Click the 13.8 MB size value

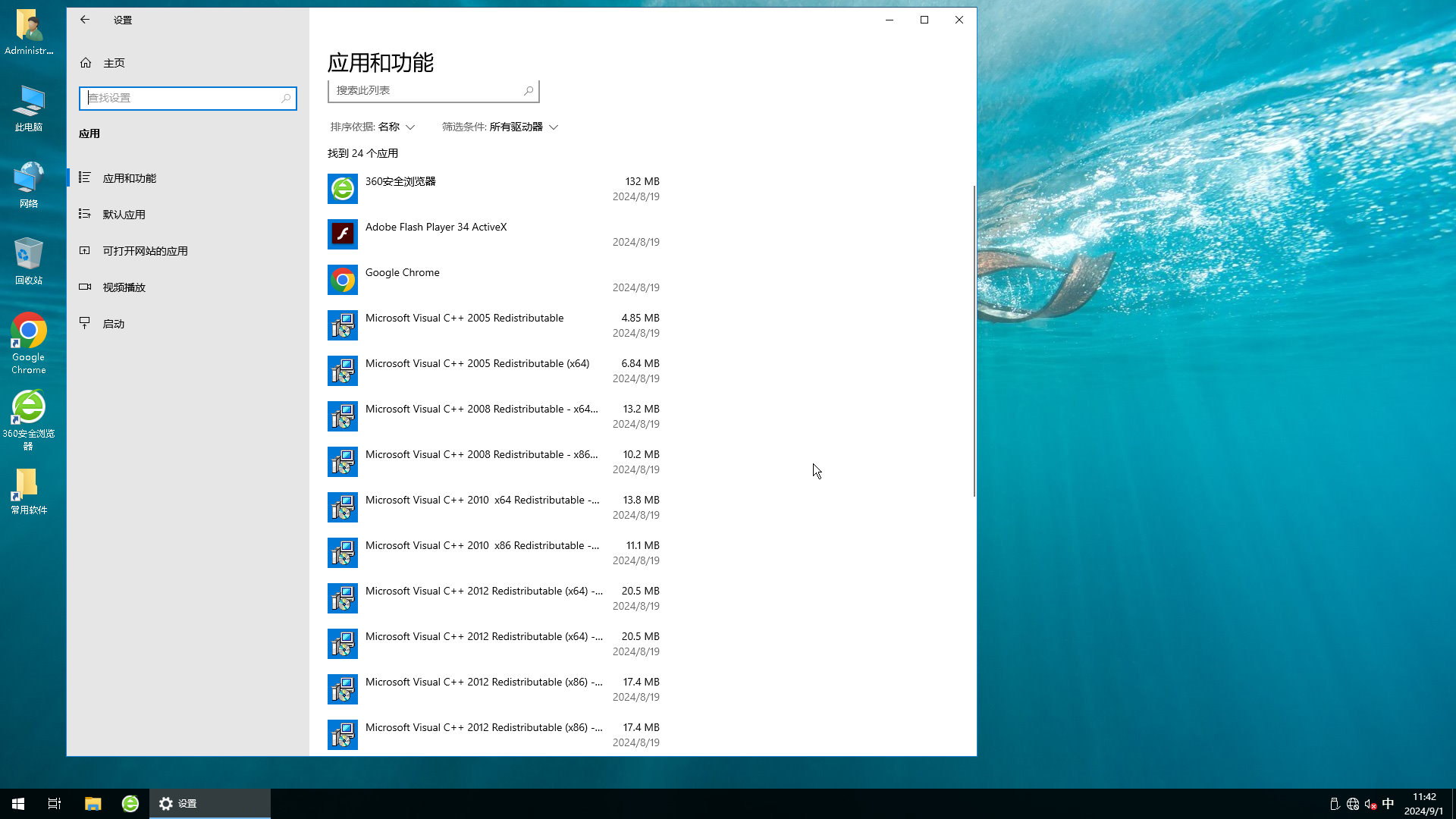[642, 500]
